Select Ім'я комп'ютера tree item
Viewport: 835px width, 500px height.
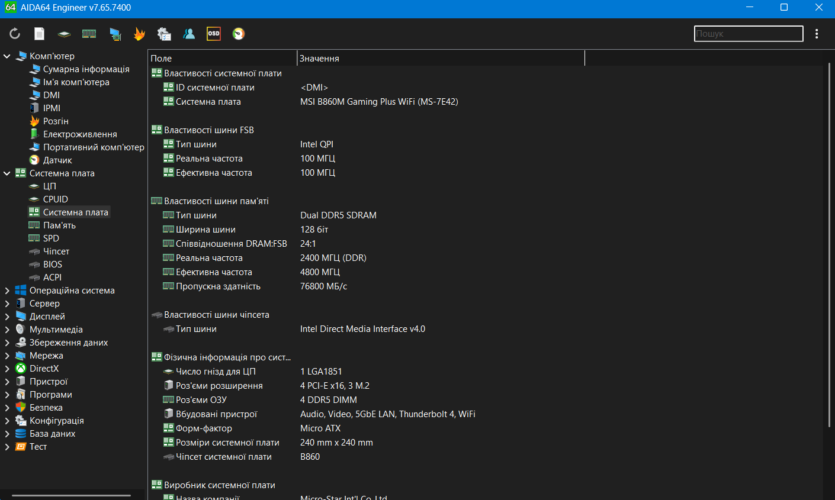[x=76, y=82]
